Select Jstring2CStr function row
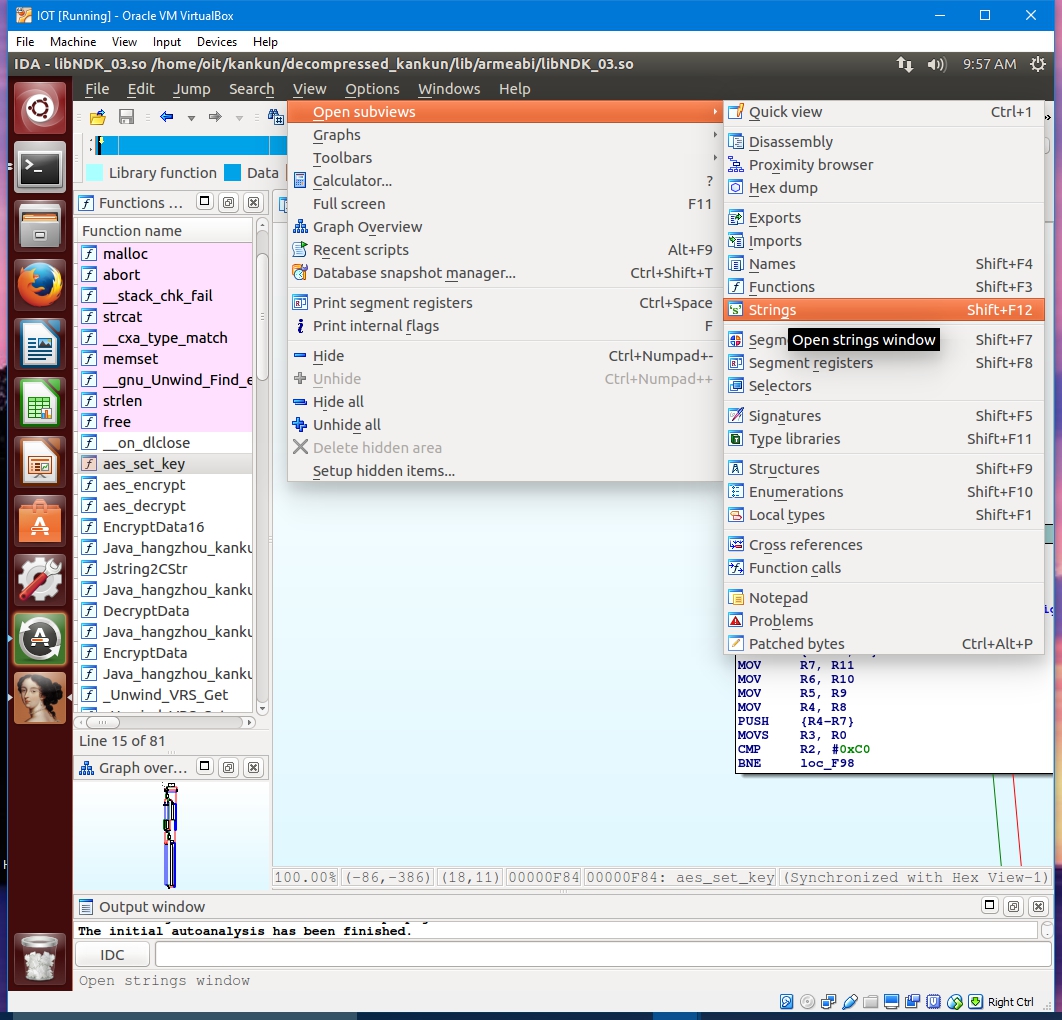The width and height of the screenshot is (1062, 1020). pyautogui.click(x=165, y=569)
